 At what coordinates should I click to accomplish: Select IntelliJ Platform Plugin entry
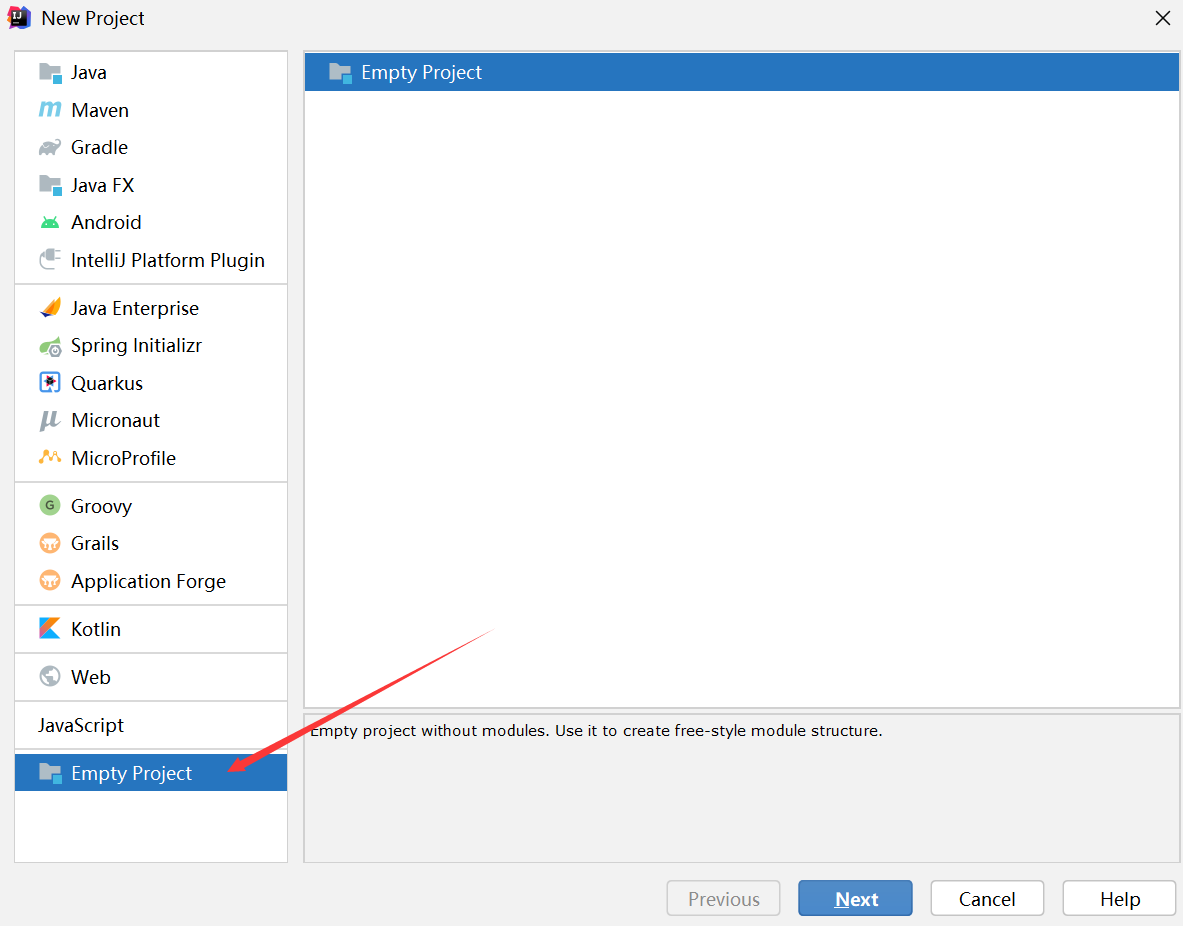click(x=151, y=260)
